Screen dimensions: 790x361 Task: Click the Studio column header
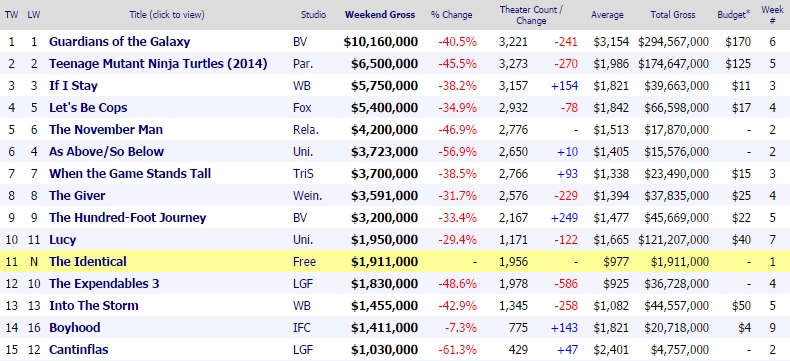(x=313, y=15)
